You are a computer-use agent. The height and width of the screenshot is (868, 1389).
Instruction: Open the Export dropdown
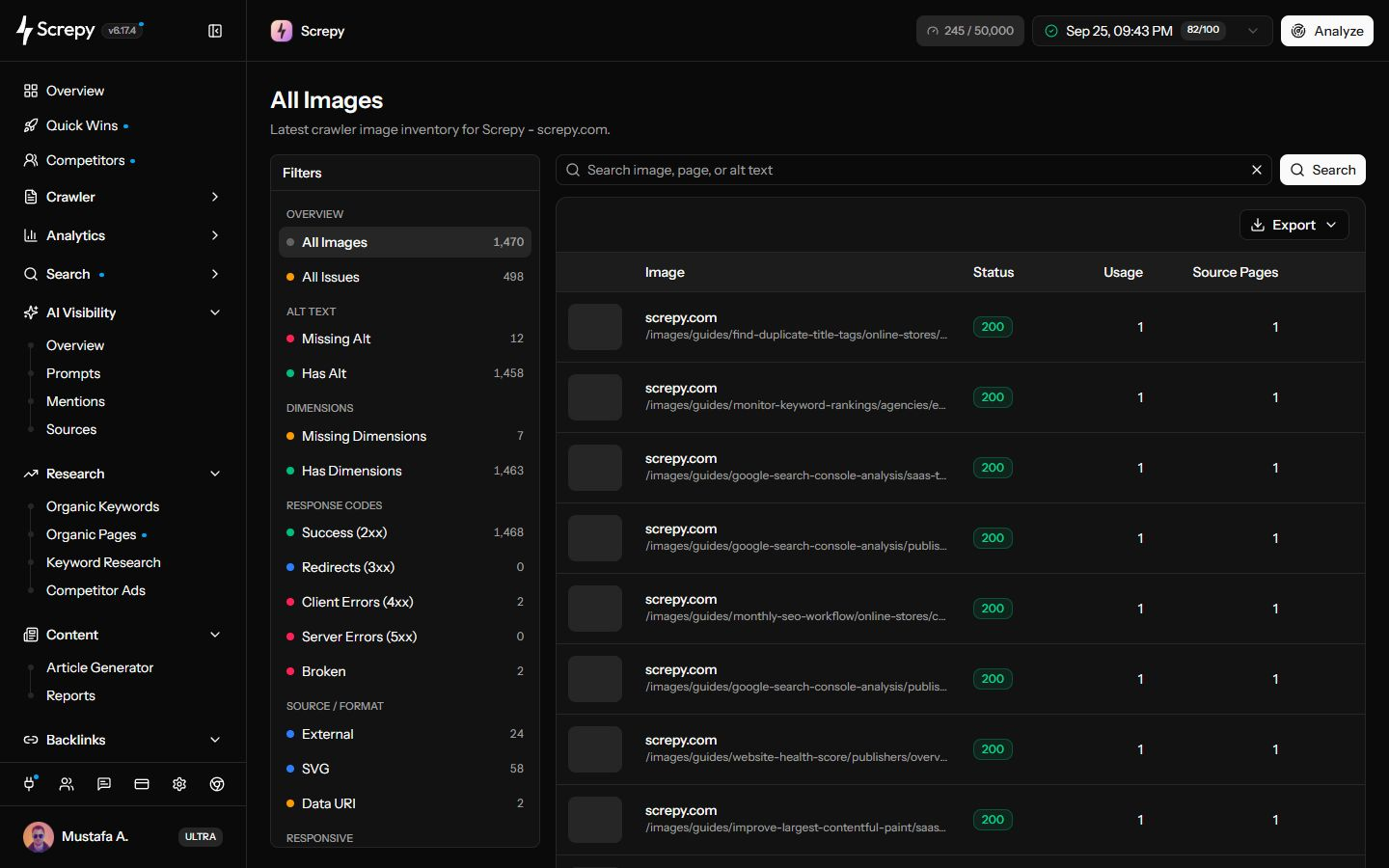point(1294,225)
